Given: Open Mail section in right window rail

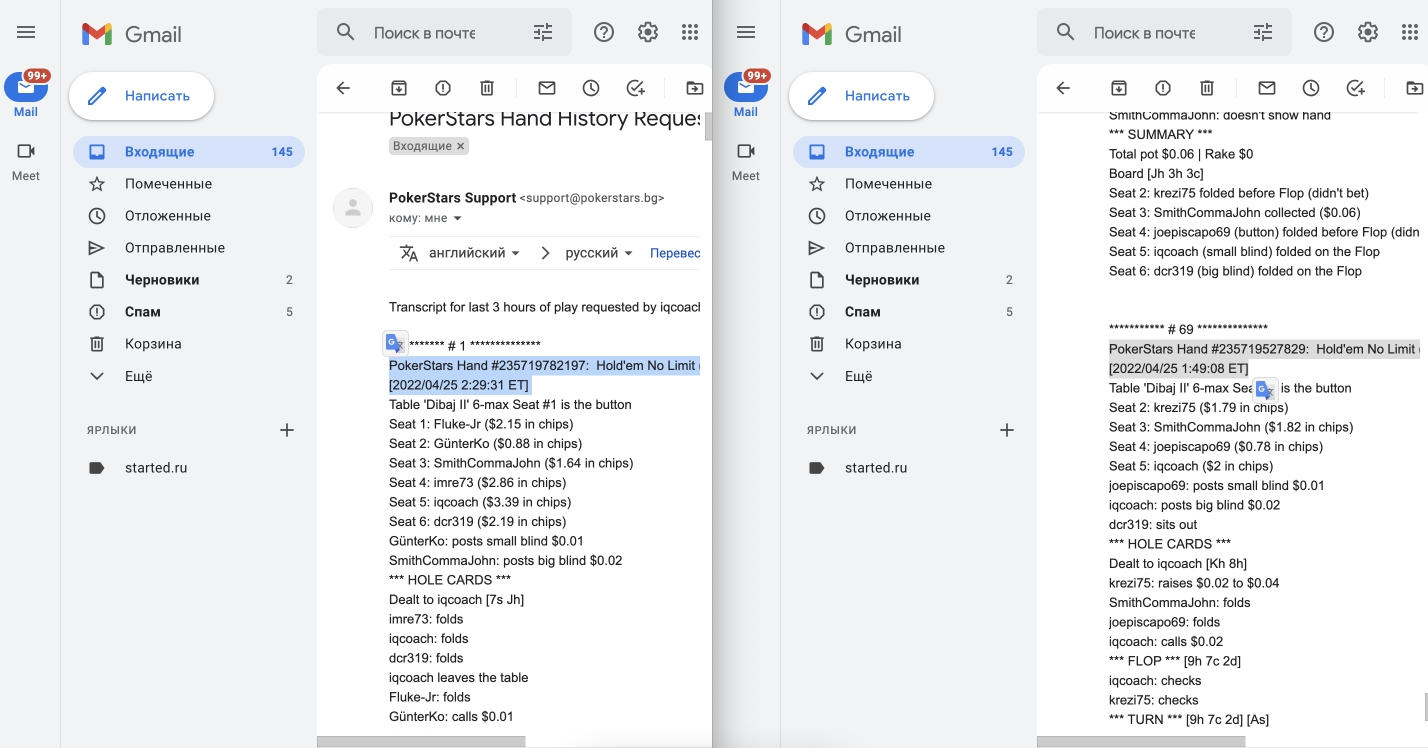Looking at the screenshot, I should click(x=746, y=95).
